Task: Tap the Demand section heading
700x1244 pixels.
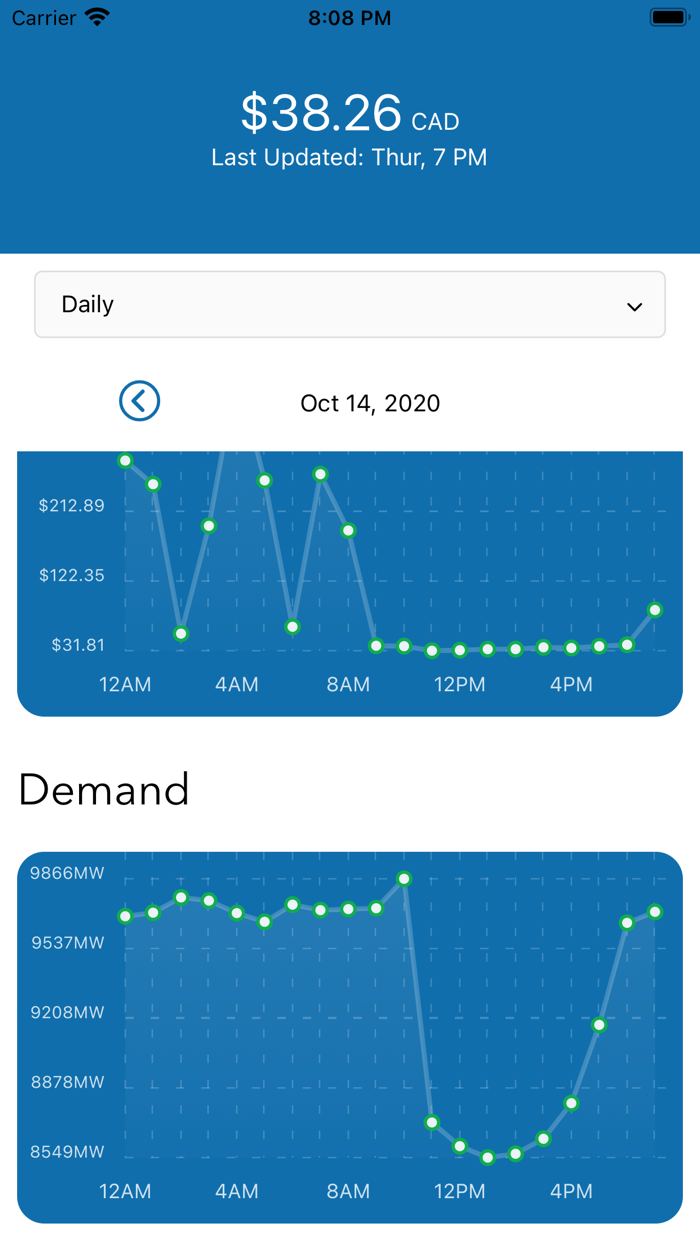Action: 104,790
